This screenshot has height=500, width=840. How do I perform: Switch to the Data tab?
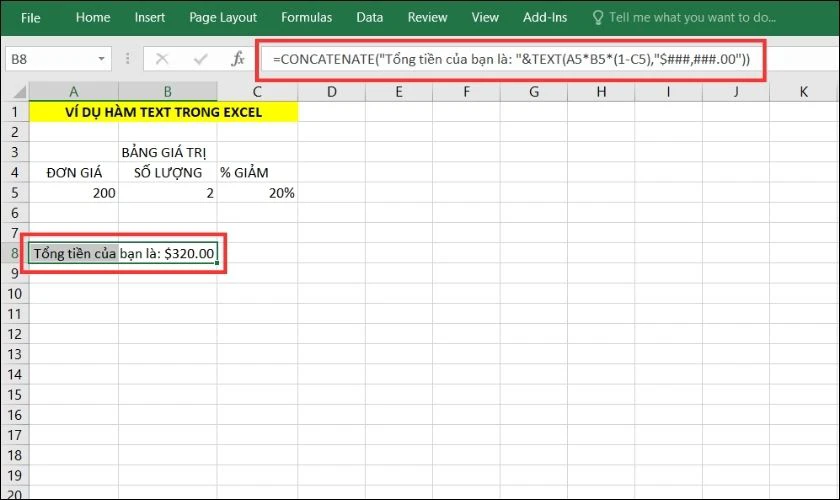click(370, 18)
